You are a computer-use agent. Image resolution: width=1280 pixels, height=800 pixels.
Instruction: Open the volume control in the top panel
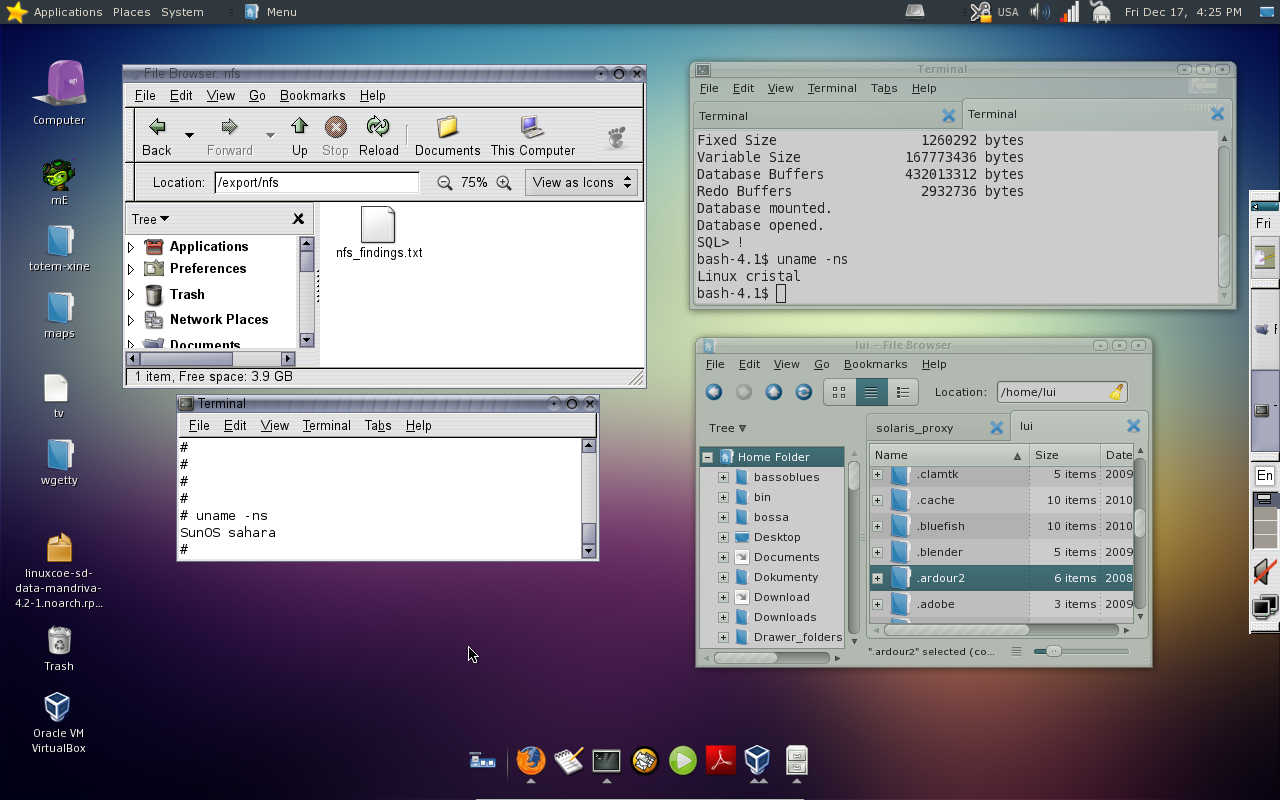pos(1040,12)
